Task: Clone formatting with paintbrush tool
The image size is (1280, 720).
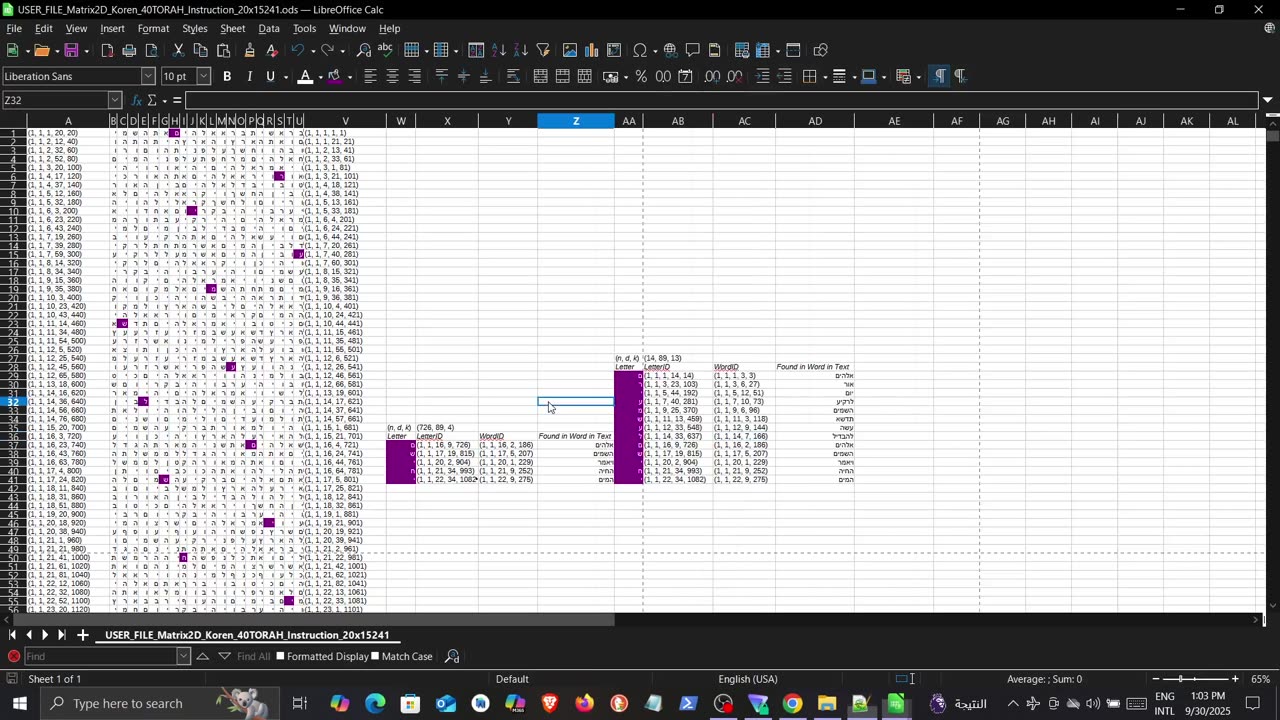Action: click(250, 50)
